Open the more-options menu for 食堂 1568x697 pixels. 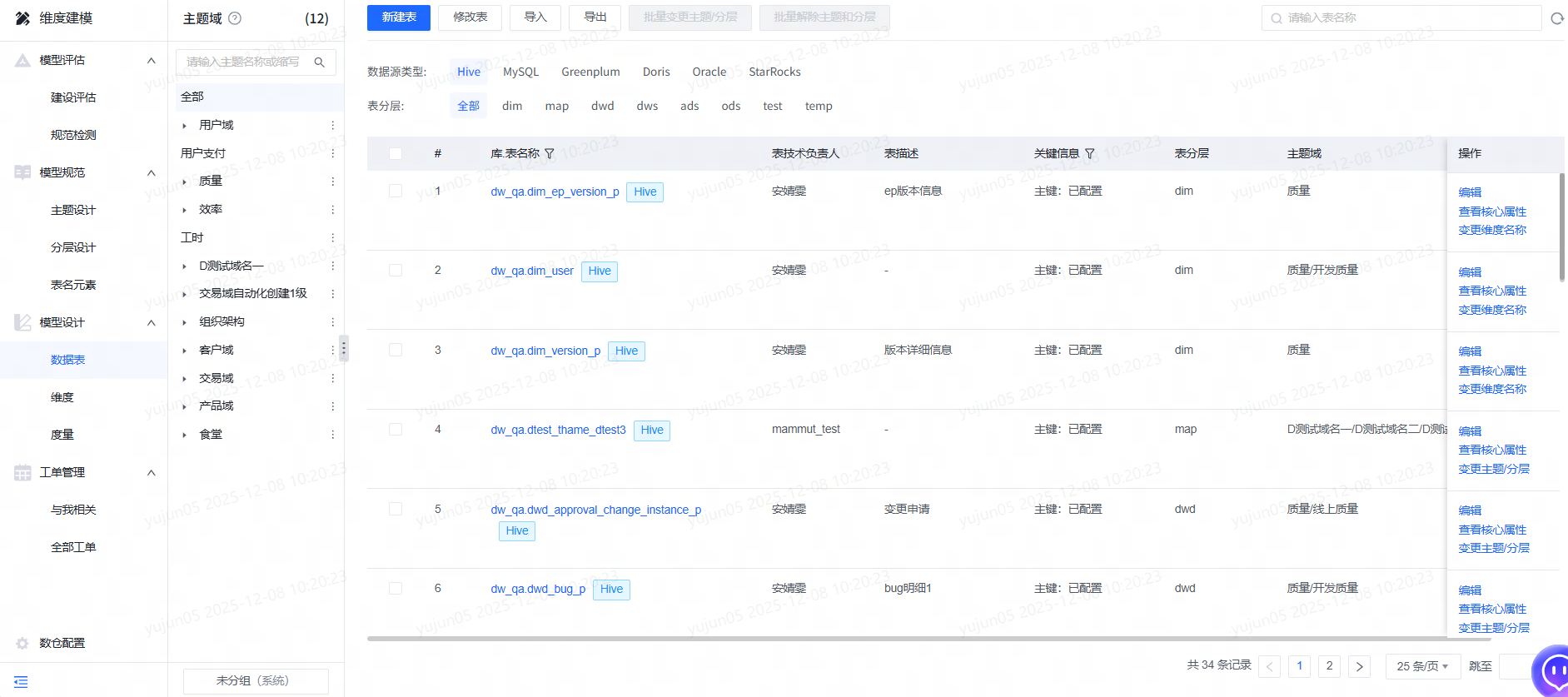tap(332, 435)
